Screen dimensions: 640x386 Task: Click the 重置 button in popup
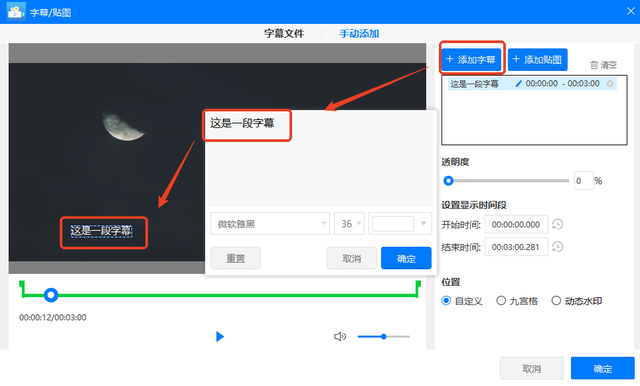[x=236, y=258]
